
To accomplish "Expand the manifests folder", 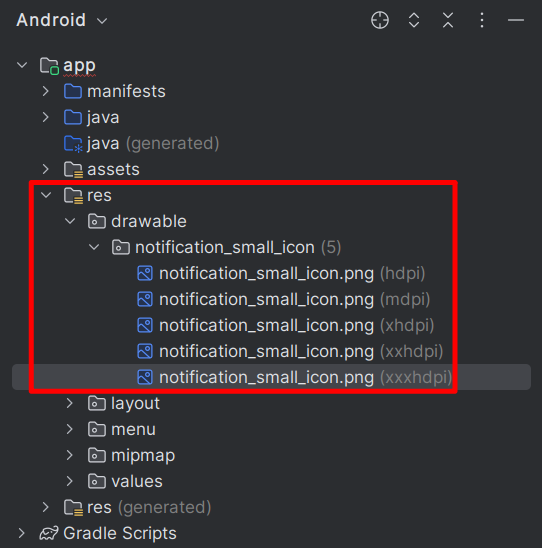I will [x=45, y=91].
